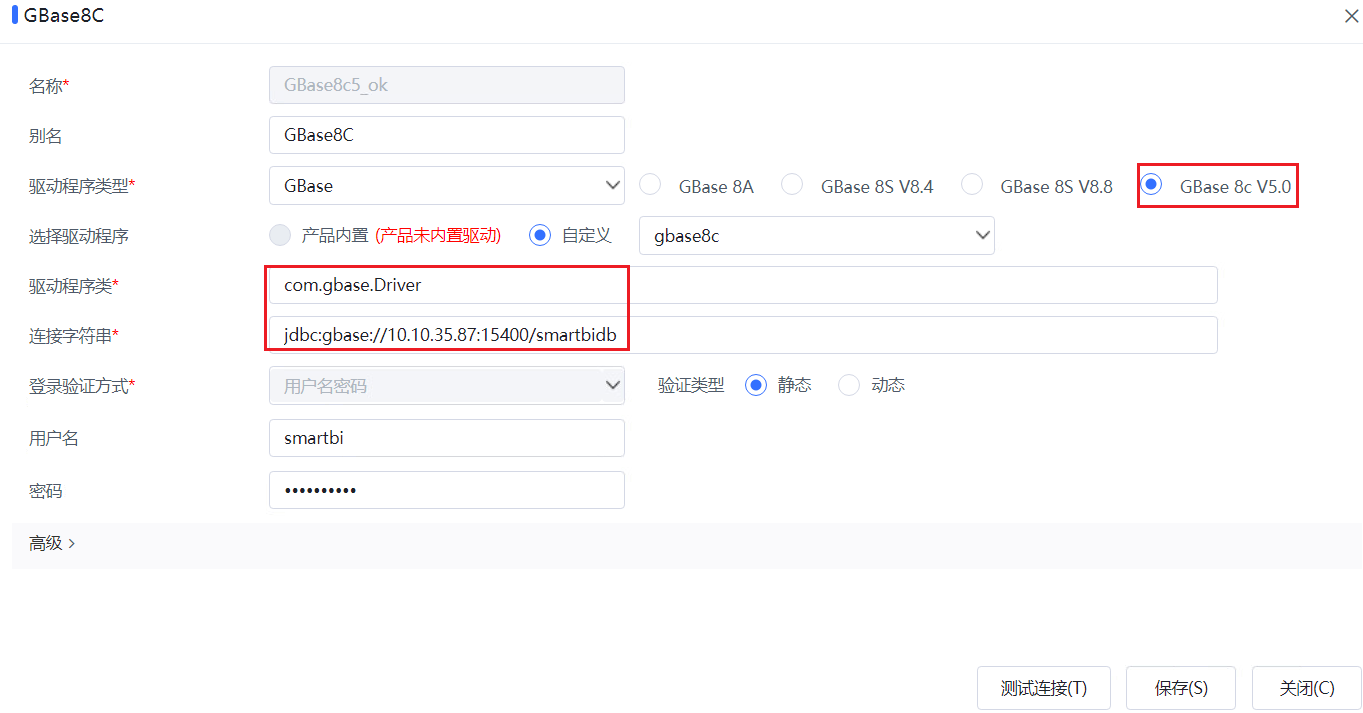The image size is (1363, 713).
Task: Click the 连接字符串 label
Action: coord(74,336)
